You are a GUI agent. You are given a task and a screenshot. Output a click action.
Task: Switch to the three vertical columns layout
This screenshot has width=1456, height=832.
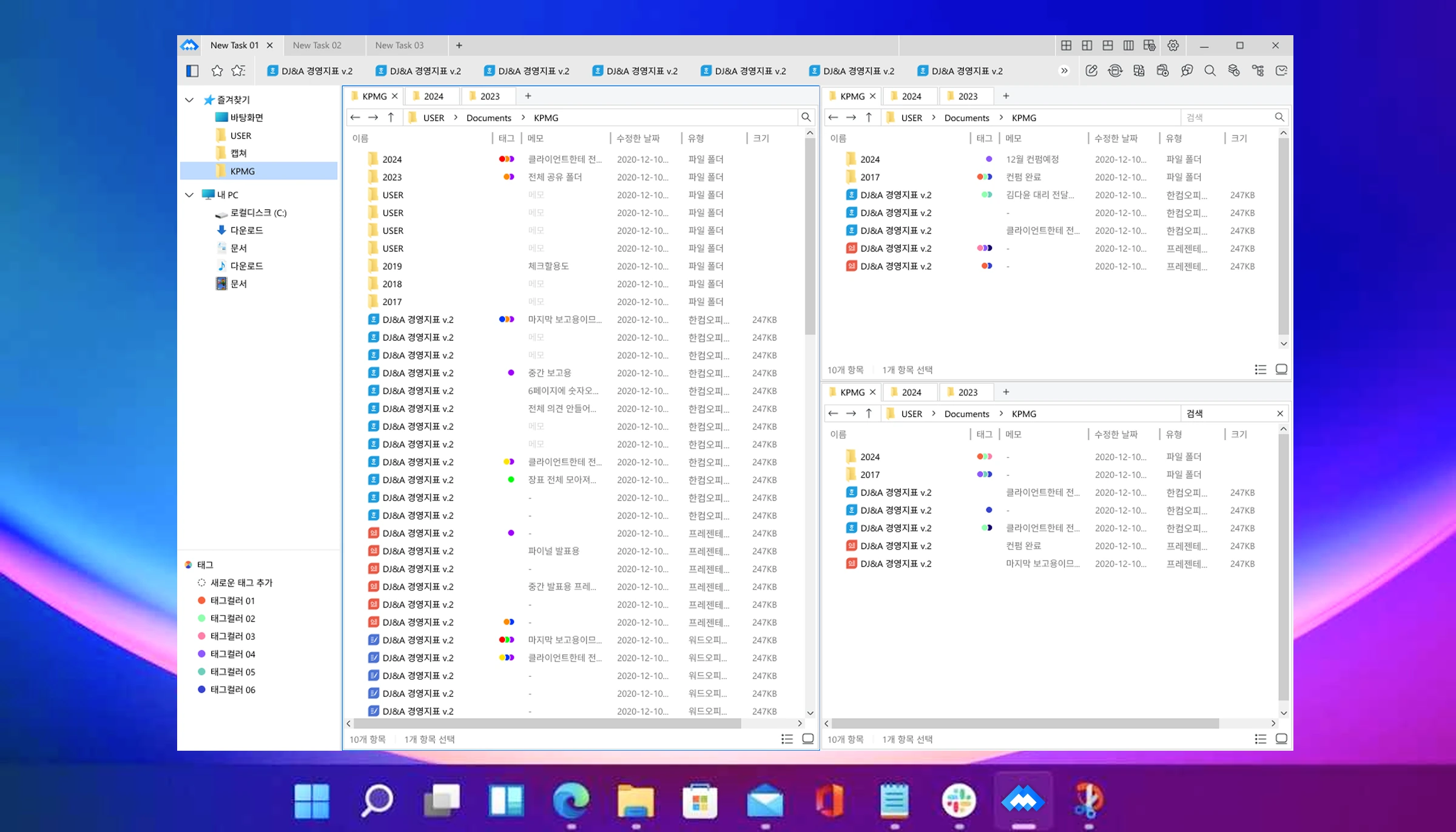tap(1128, 45)
